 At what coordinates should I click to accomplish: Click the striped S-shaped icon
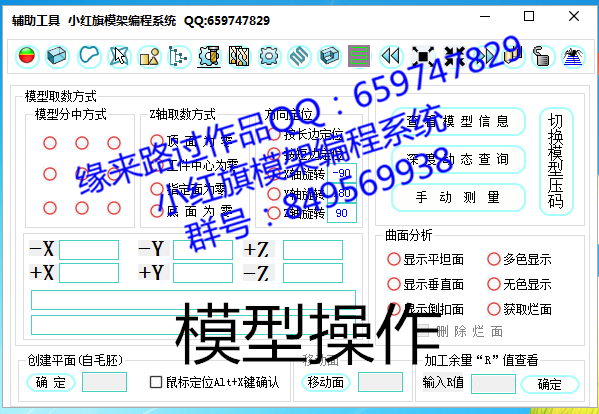click(x=299, y=56)
